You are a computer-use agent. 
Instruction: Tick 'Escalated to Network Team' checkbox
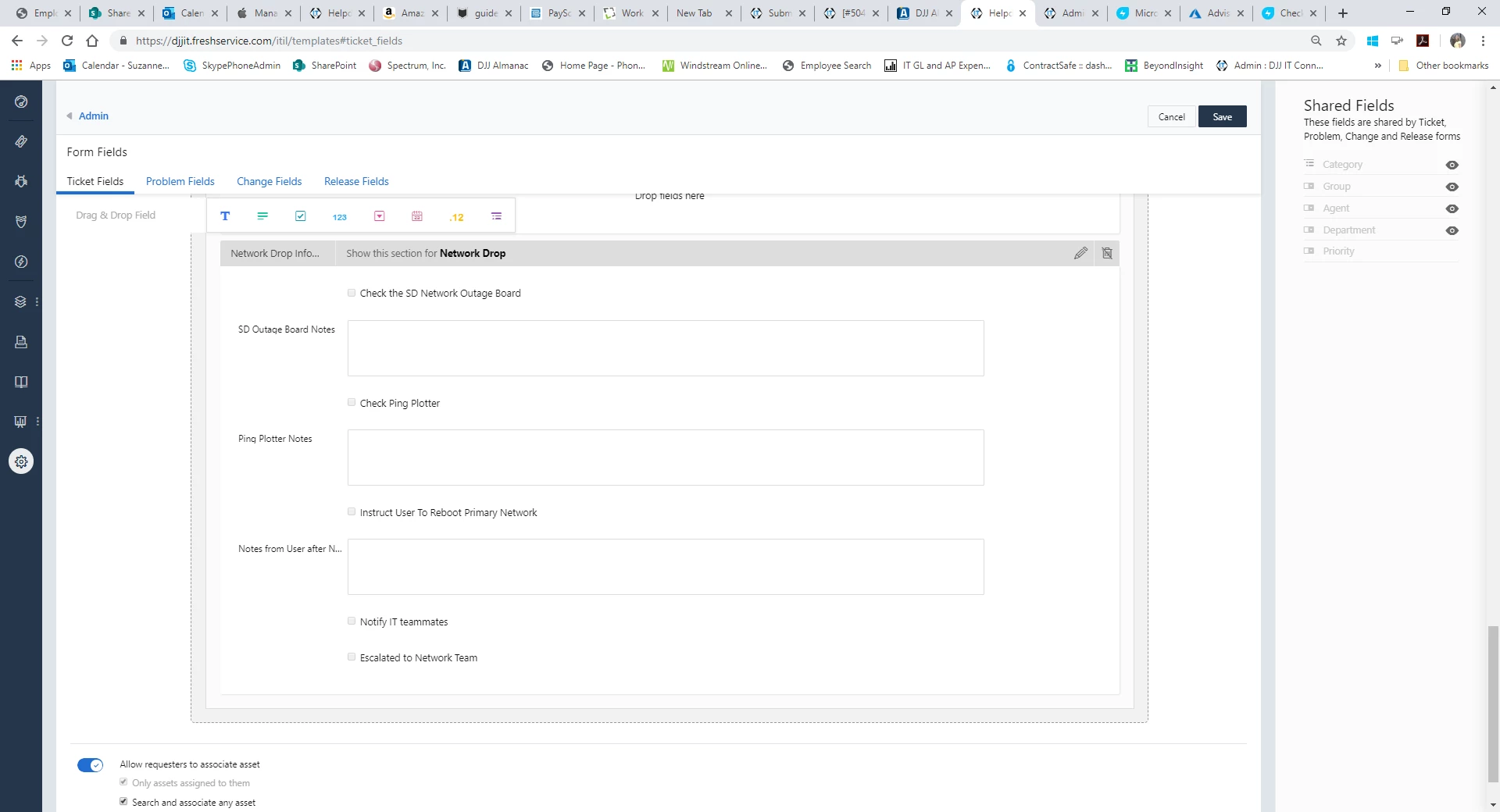click(x=352, y=657)
